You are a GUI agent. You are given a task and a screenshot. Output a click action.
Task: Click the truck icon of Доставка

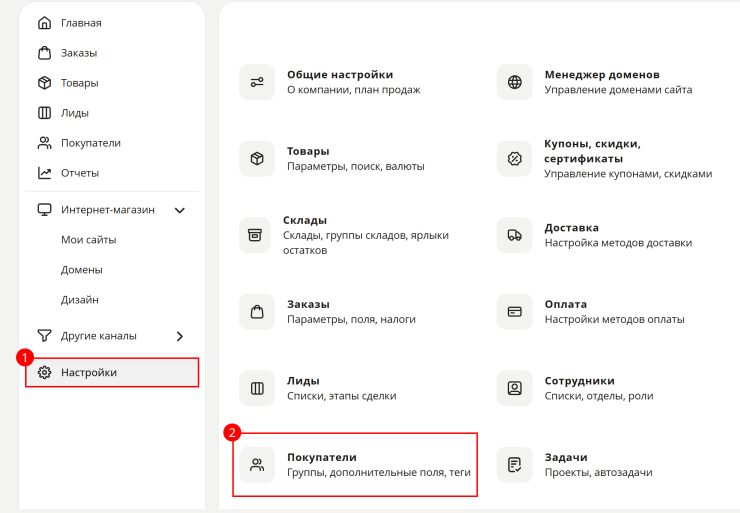click(x=514, y=235)
